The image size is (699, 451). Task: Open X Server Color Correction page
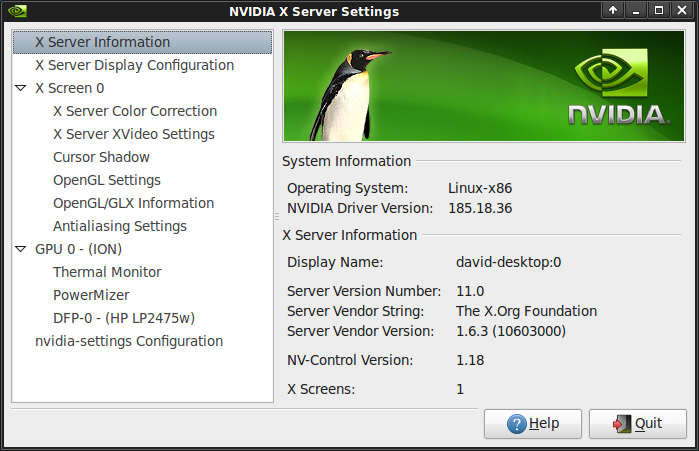[x=135, y=111]
